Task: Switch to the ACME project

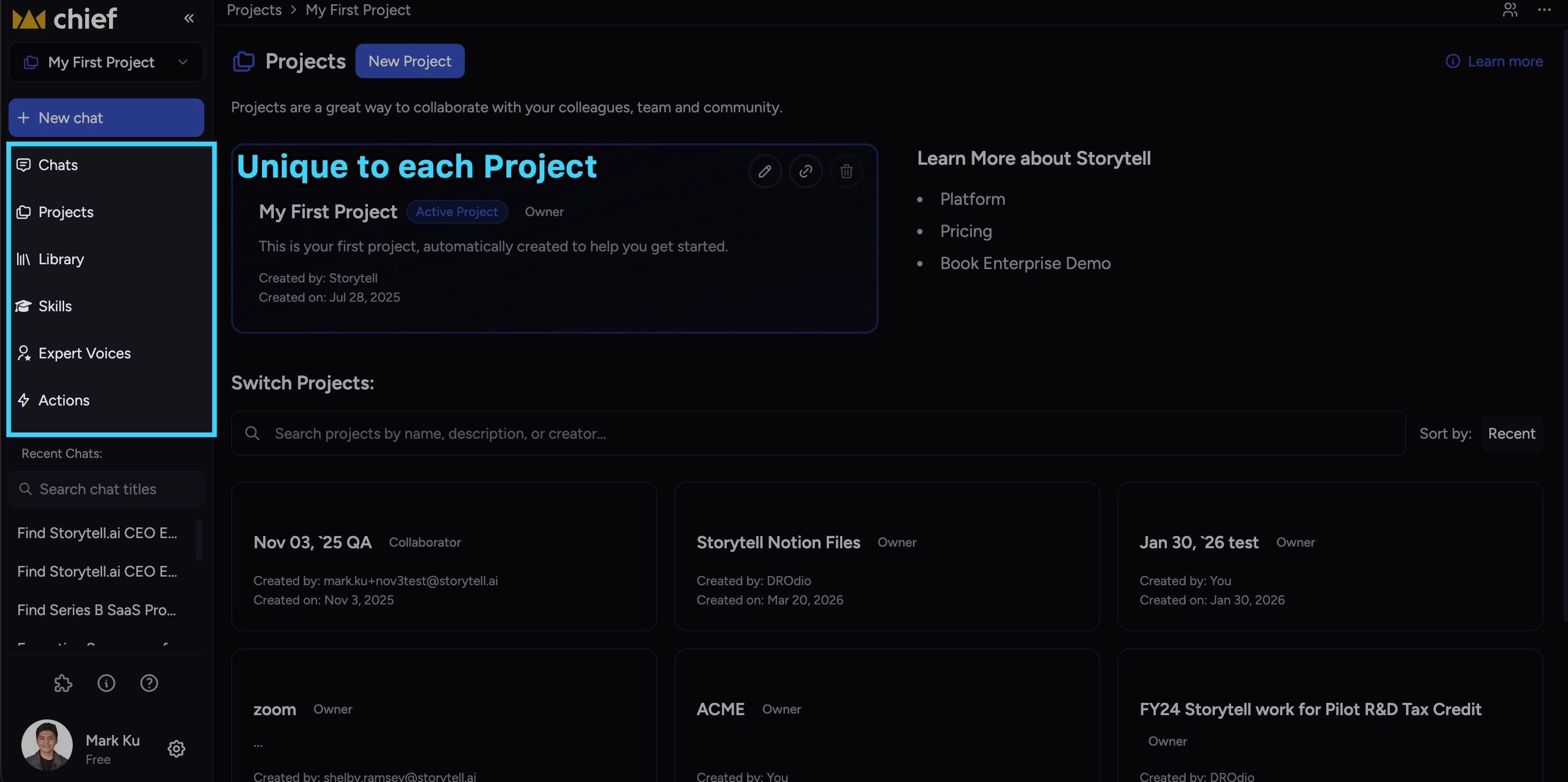Action: [x=887, y=715]
